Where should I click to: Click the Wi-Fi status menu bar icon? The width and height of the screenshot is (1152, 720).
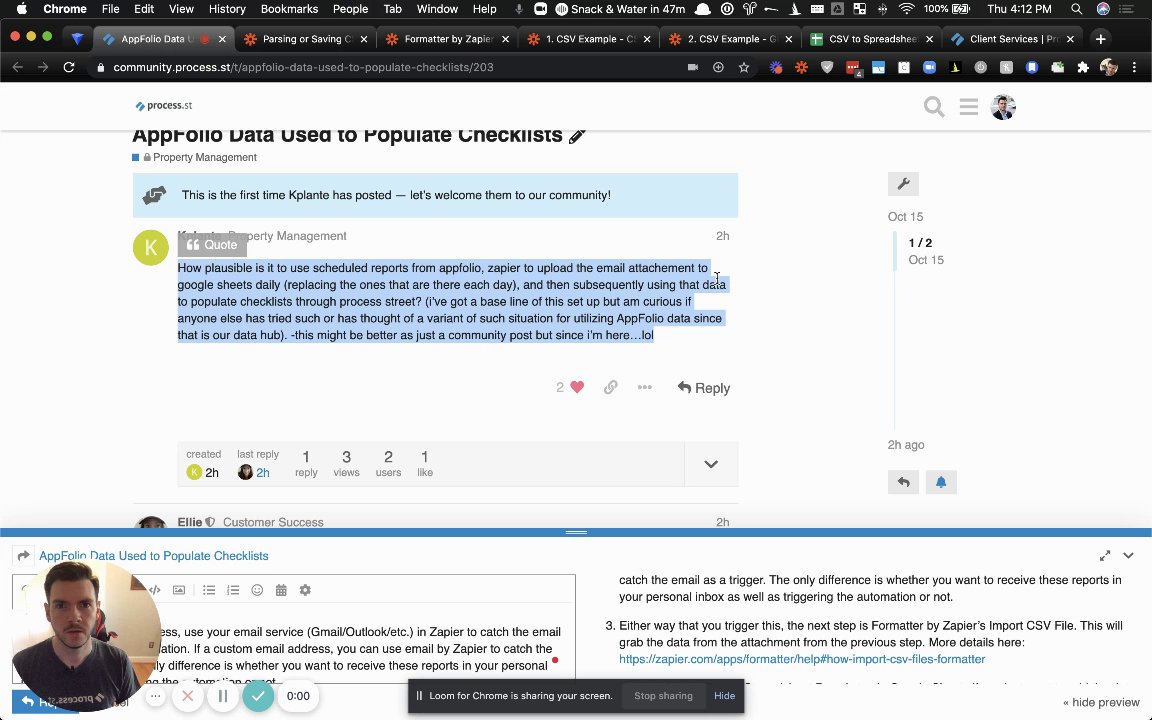coord(907,9)
